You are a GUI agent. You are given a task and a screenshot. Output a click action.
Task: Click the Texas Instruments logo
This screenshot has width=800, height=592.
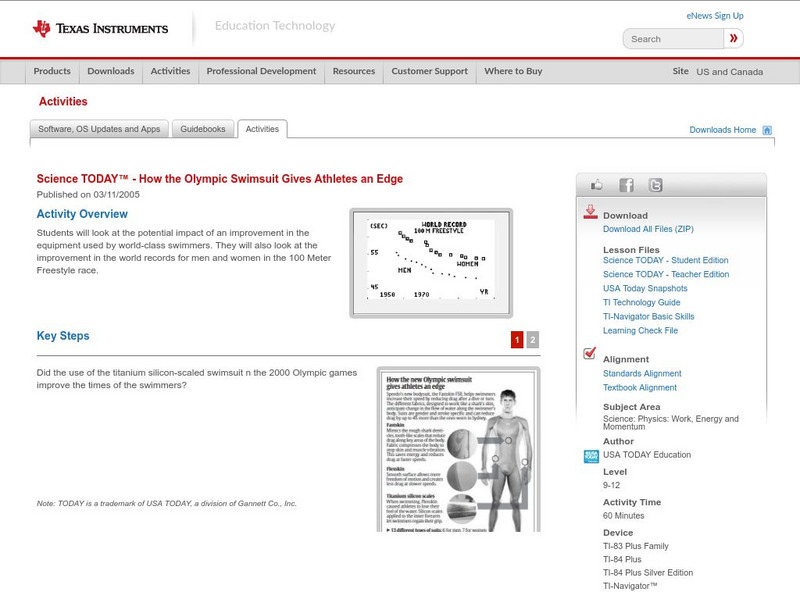100,29
